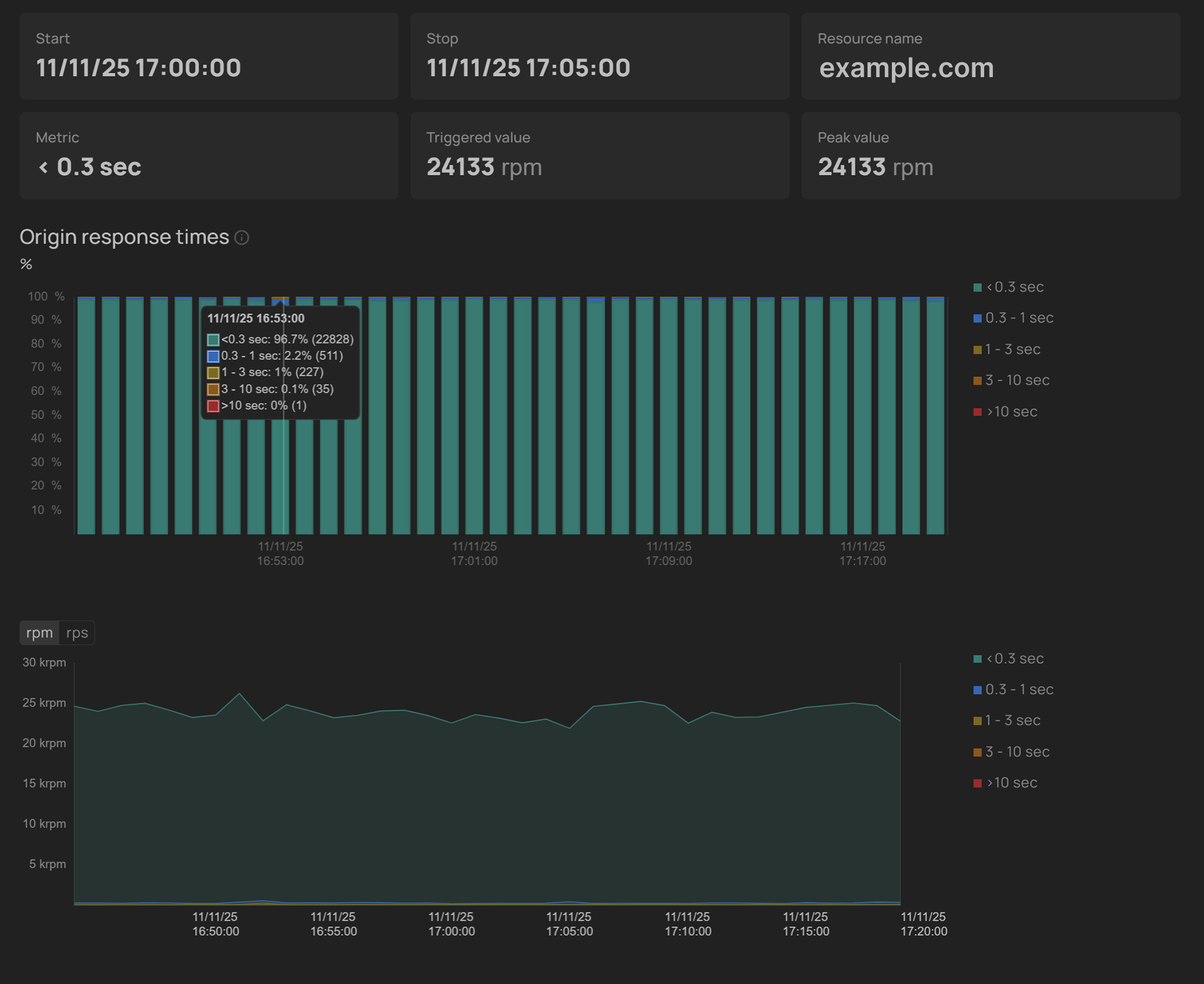
Task: Click info icon beside Origin response times
Action: pyautogui.click(x=242, y=237)
